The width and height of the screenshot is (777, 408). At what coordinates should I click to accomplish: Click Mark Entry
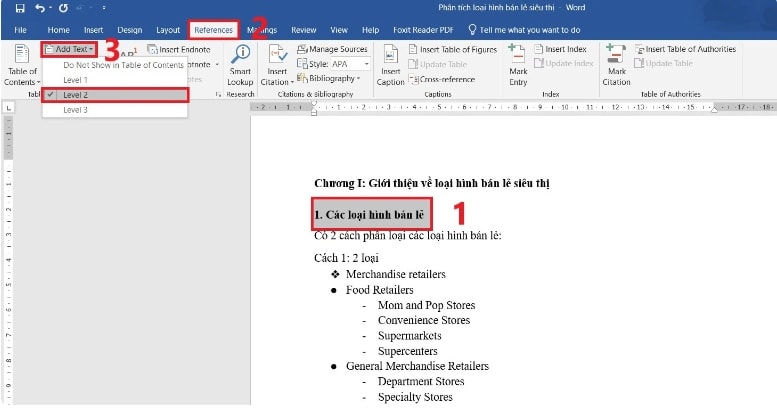click(518, 65)
